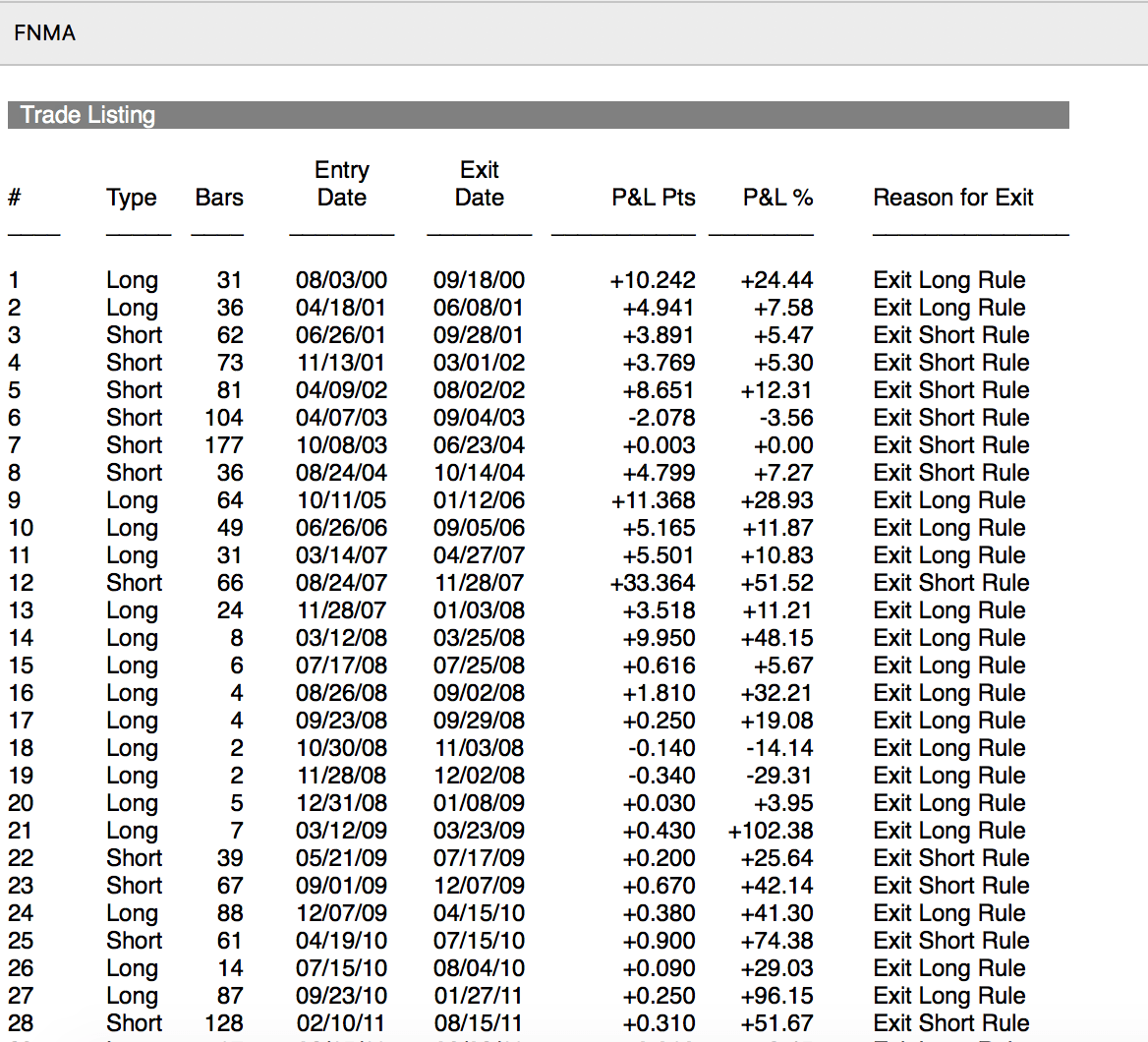Click the P&L % column header
The width and height of the screenshot is (1148, 1042).
coord(777,198)
